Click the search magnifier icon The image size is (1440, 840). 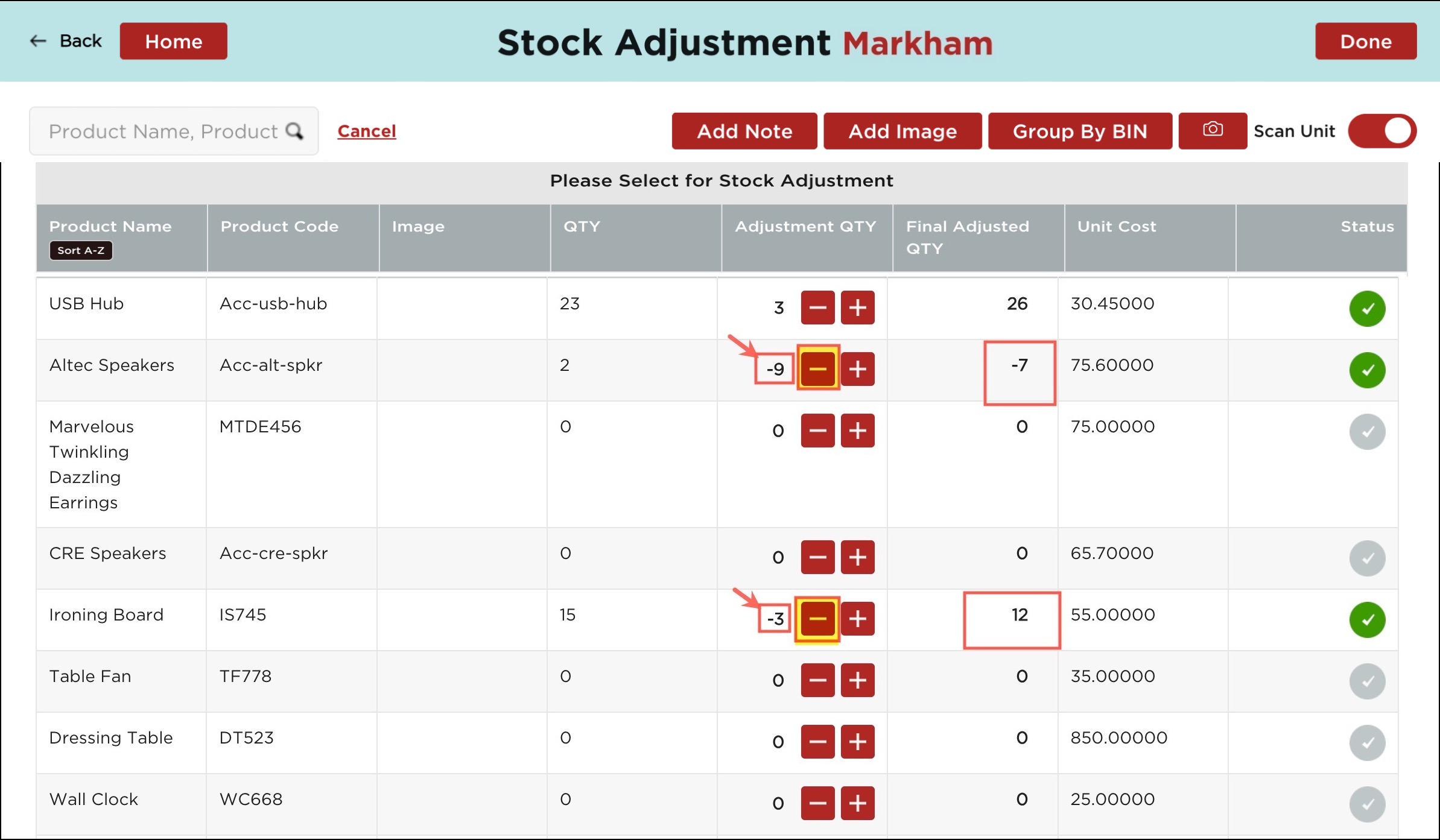[x=294, y=131]
